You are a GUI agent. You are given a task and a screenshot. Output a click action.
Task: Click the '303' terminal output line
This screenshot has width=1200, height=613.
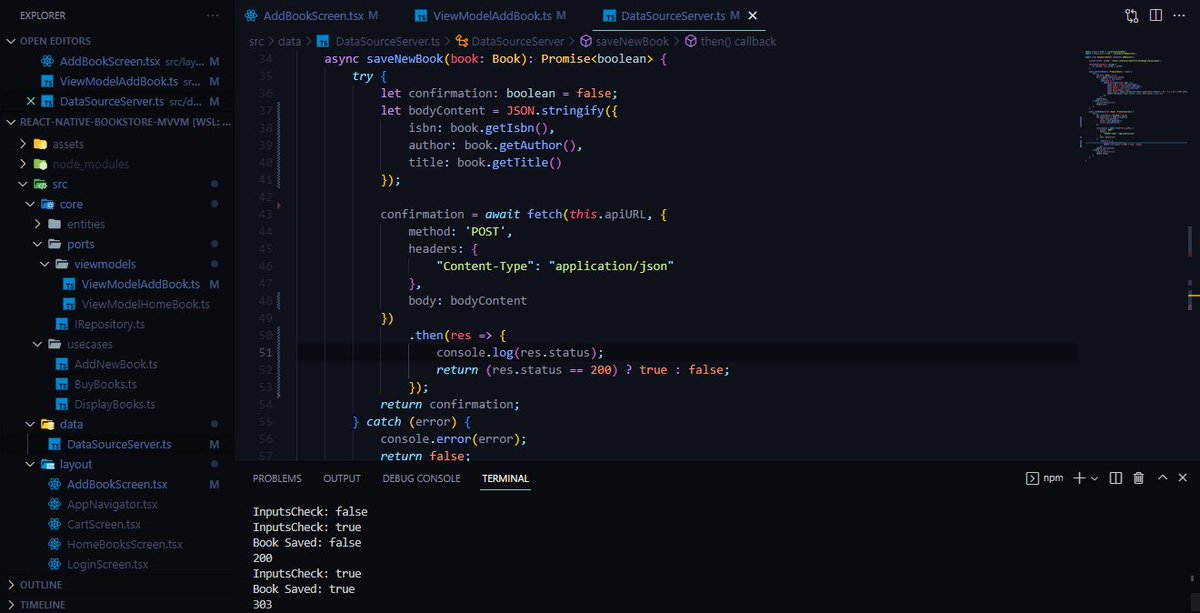click(x=262, y=606)
